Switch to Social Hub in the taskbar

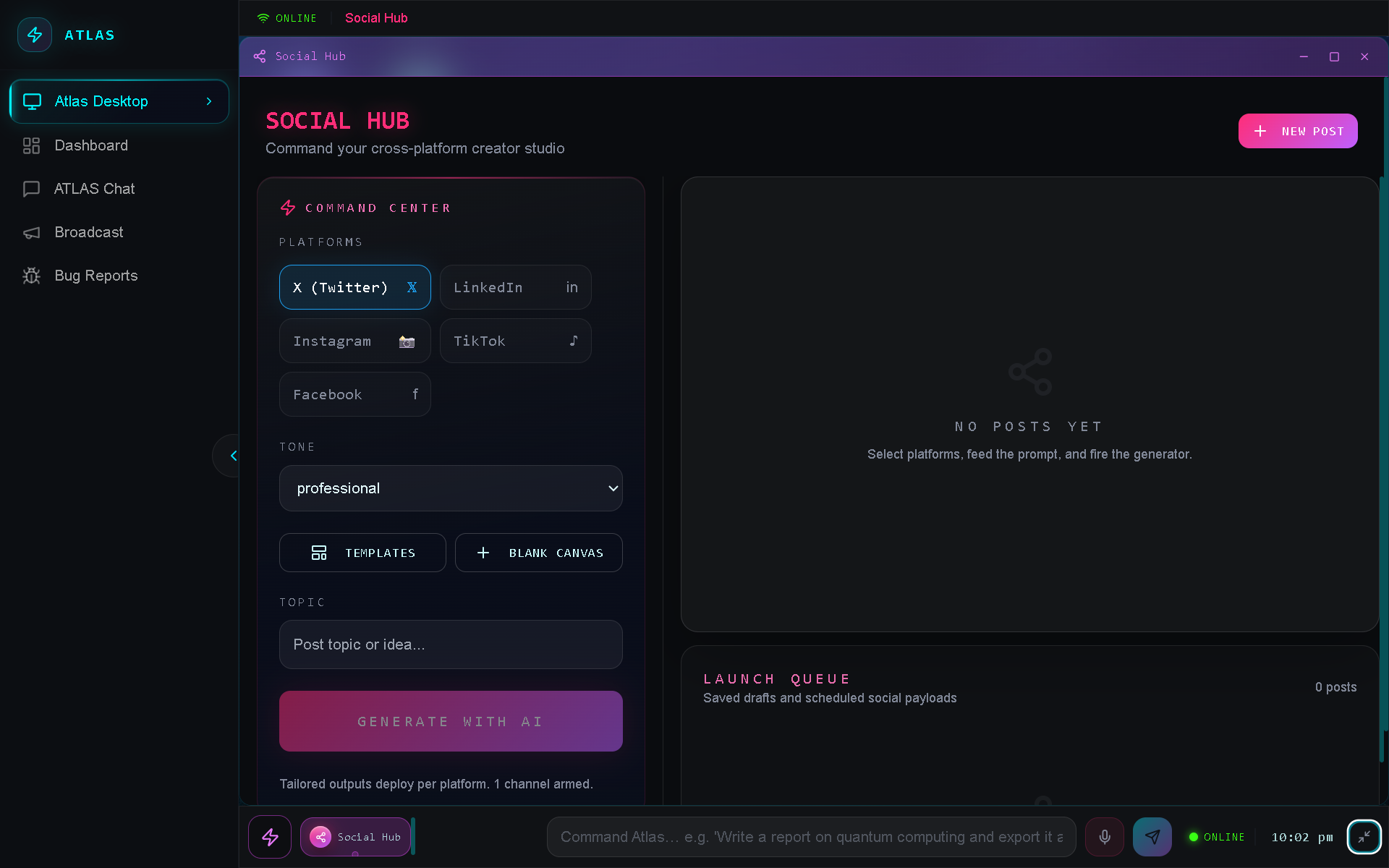pos(355,837)
